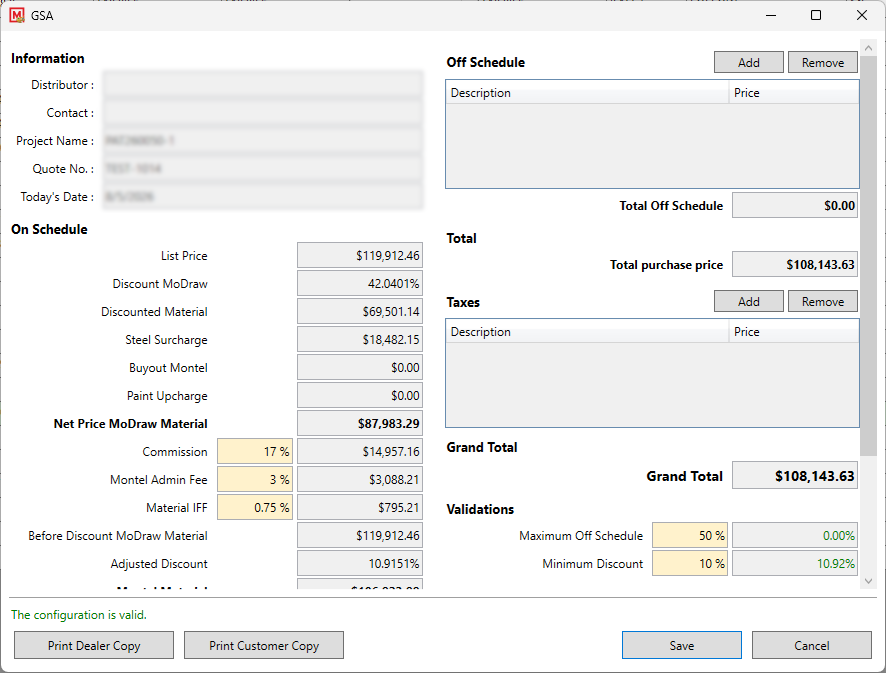Print the Dealer Copy
The height and width of the screenshot is (673, 886).
tap(94, 645)
